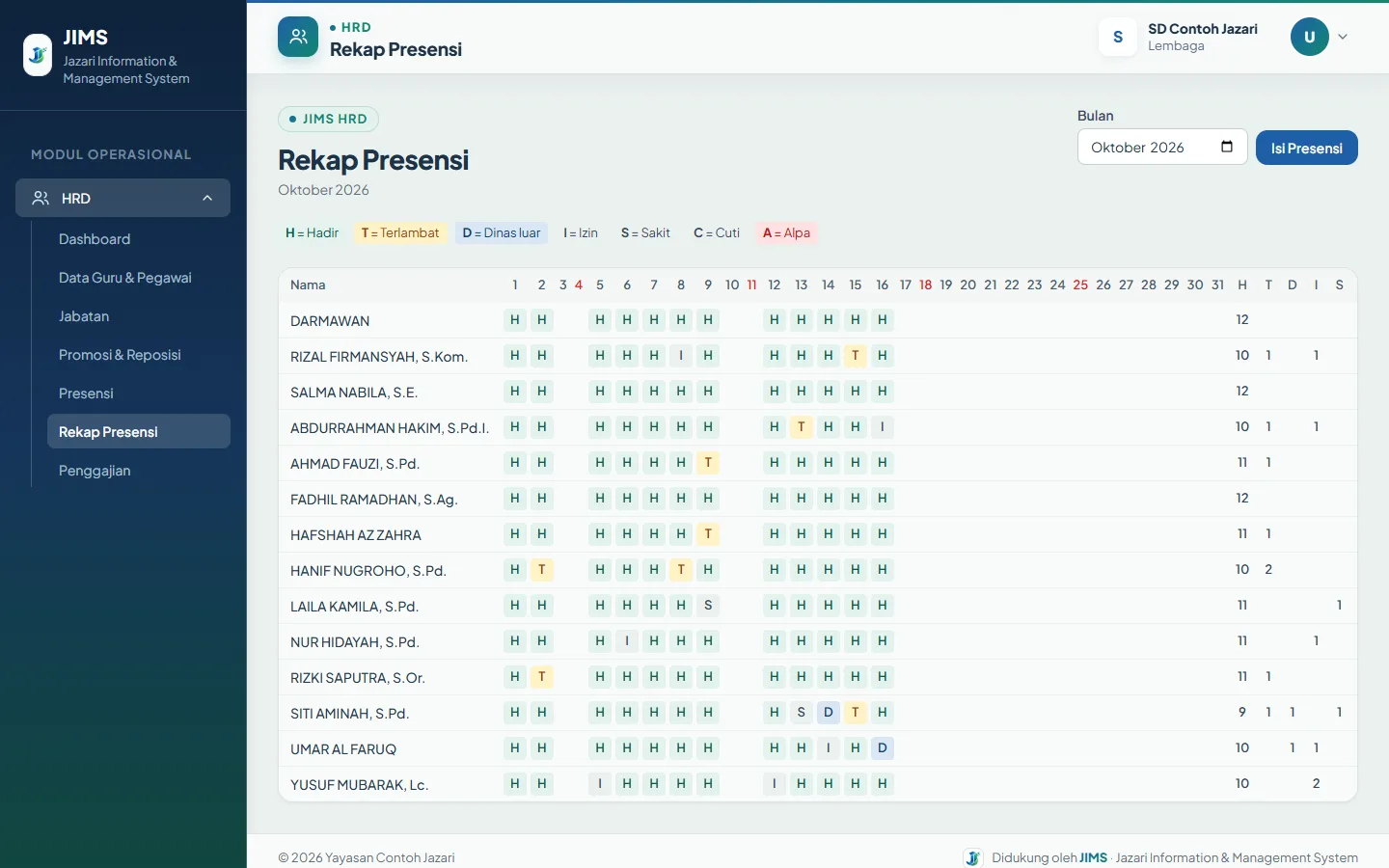Select Rekap Presensi in sidebar
Viewport: 1389px width, 868px height.
tap(139, 431)
